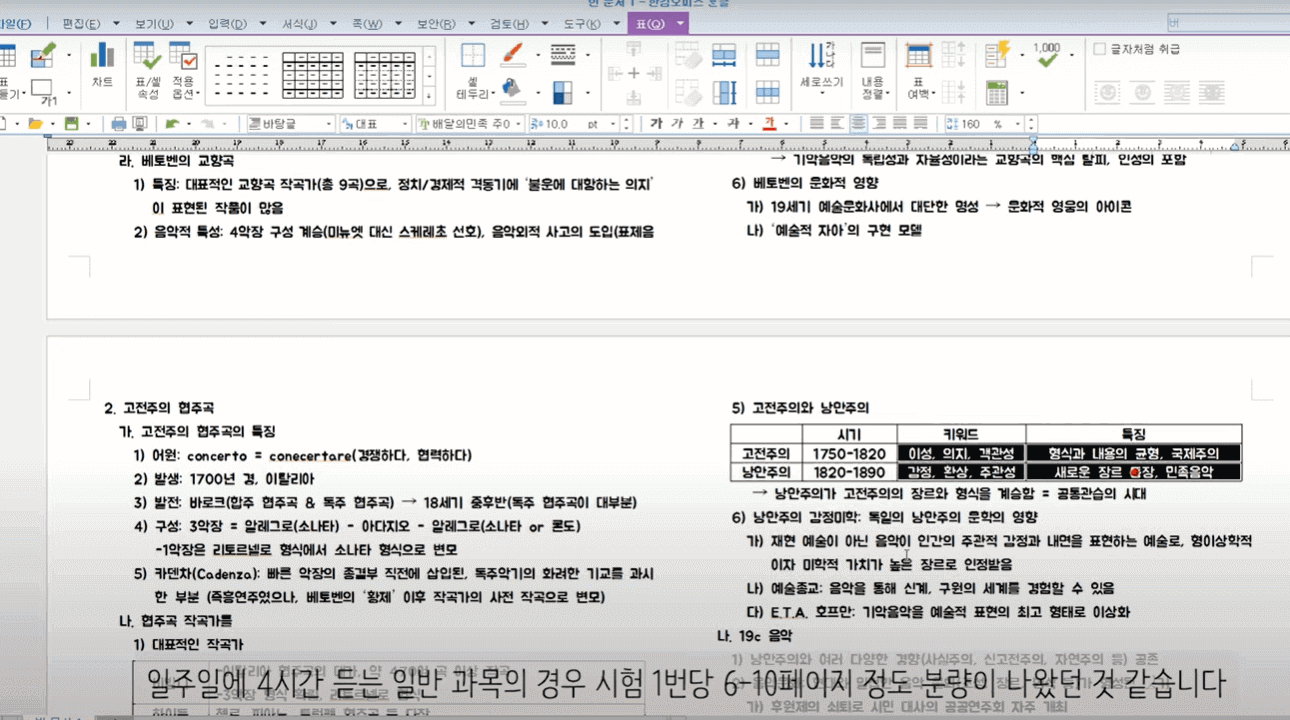Click the undo arrow icon
Image resolution: width=1290 pixels, height=720 pixels.
(172, 124)
